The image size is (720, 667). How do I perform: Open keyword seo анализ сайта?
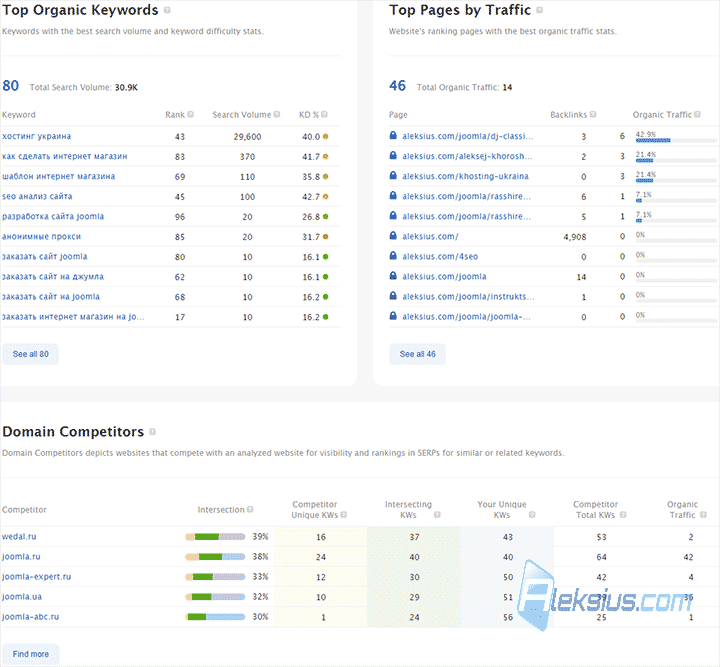click(37, 196)
